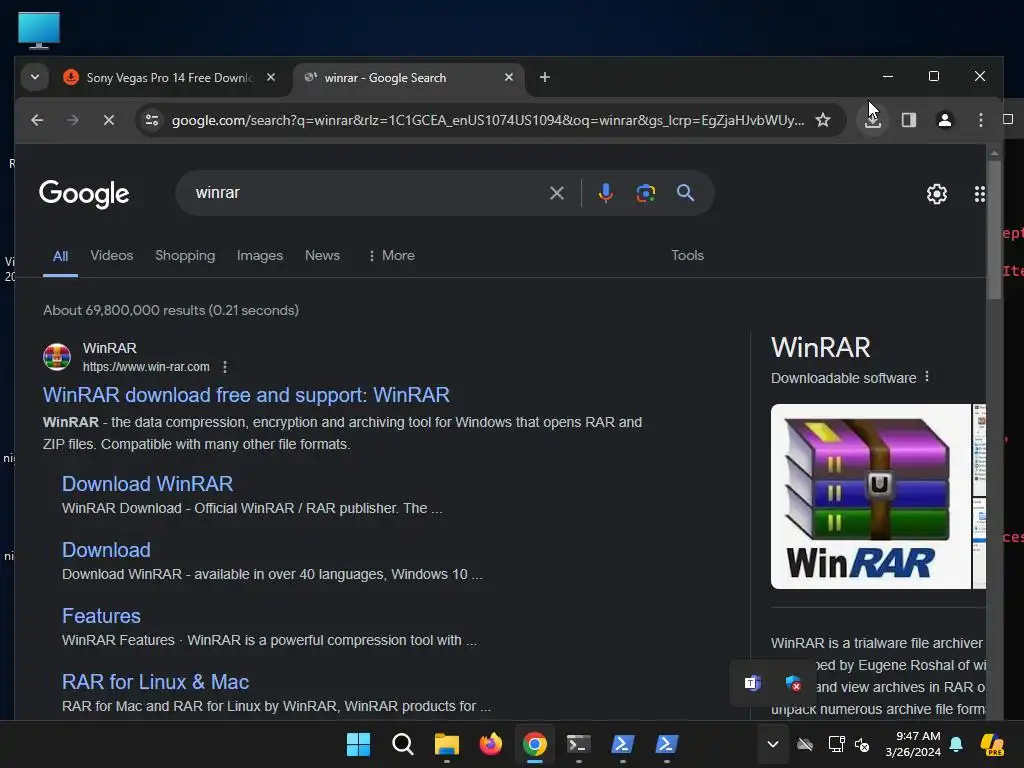Open Firefox from the taskbar
Image resolution: width=1024 pixels, height=768 pixels.
(x=490, y=744)
